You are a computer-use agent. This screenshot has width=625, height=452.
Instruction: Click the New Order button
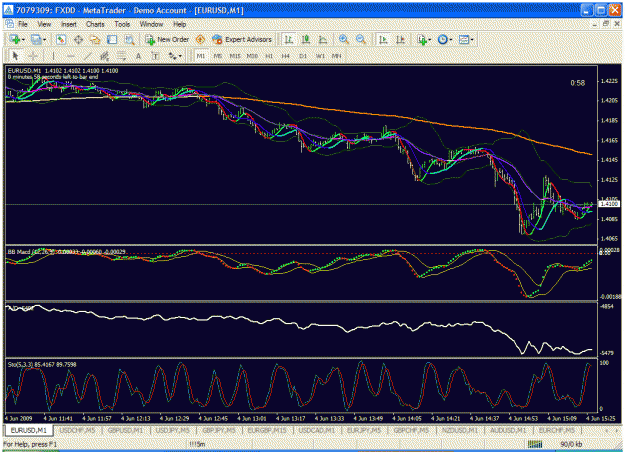point(167,39)
